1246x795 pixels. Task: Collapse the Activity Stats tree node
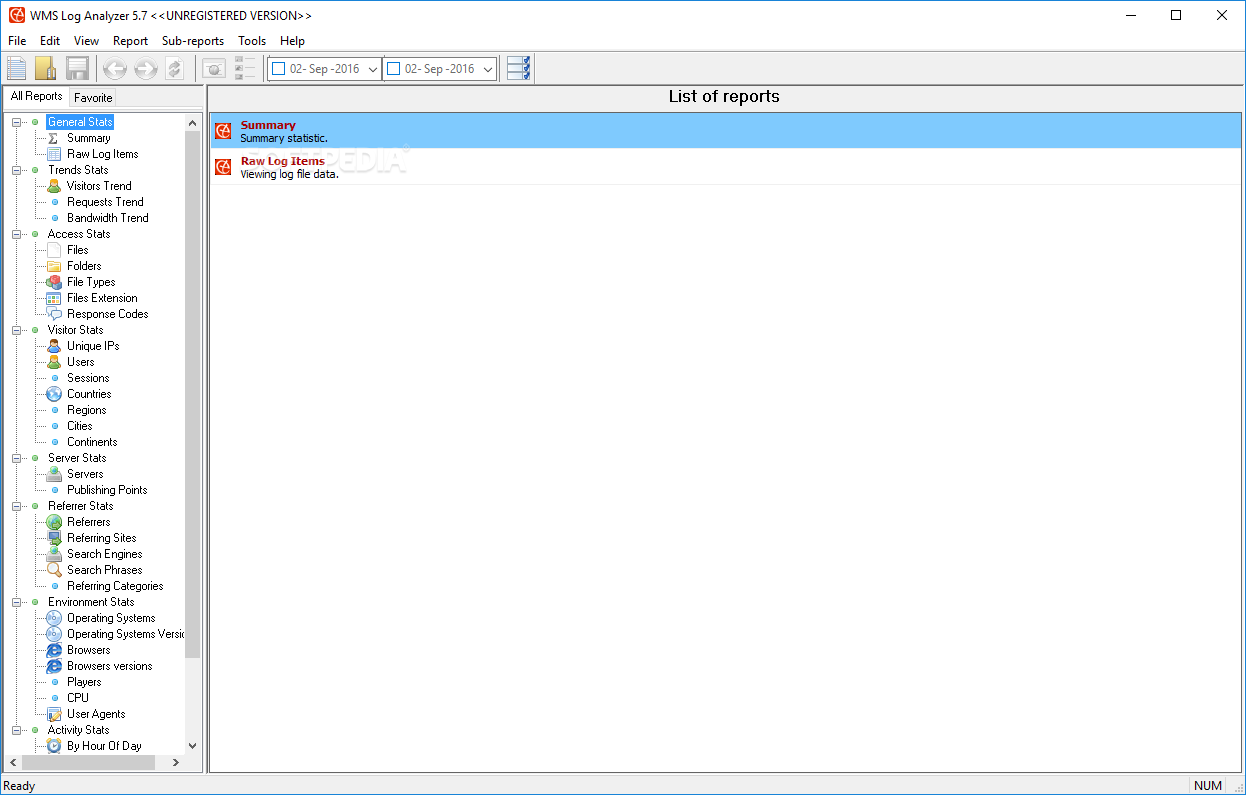point(17,730)
